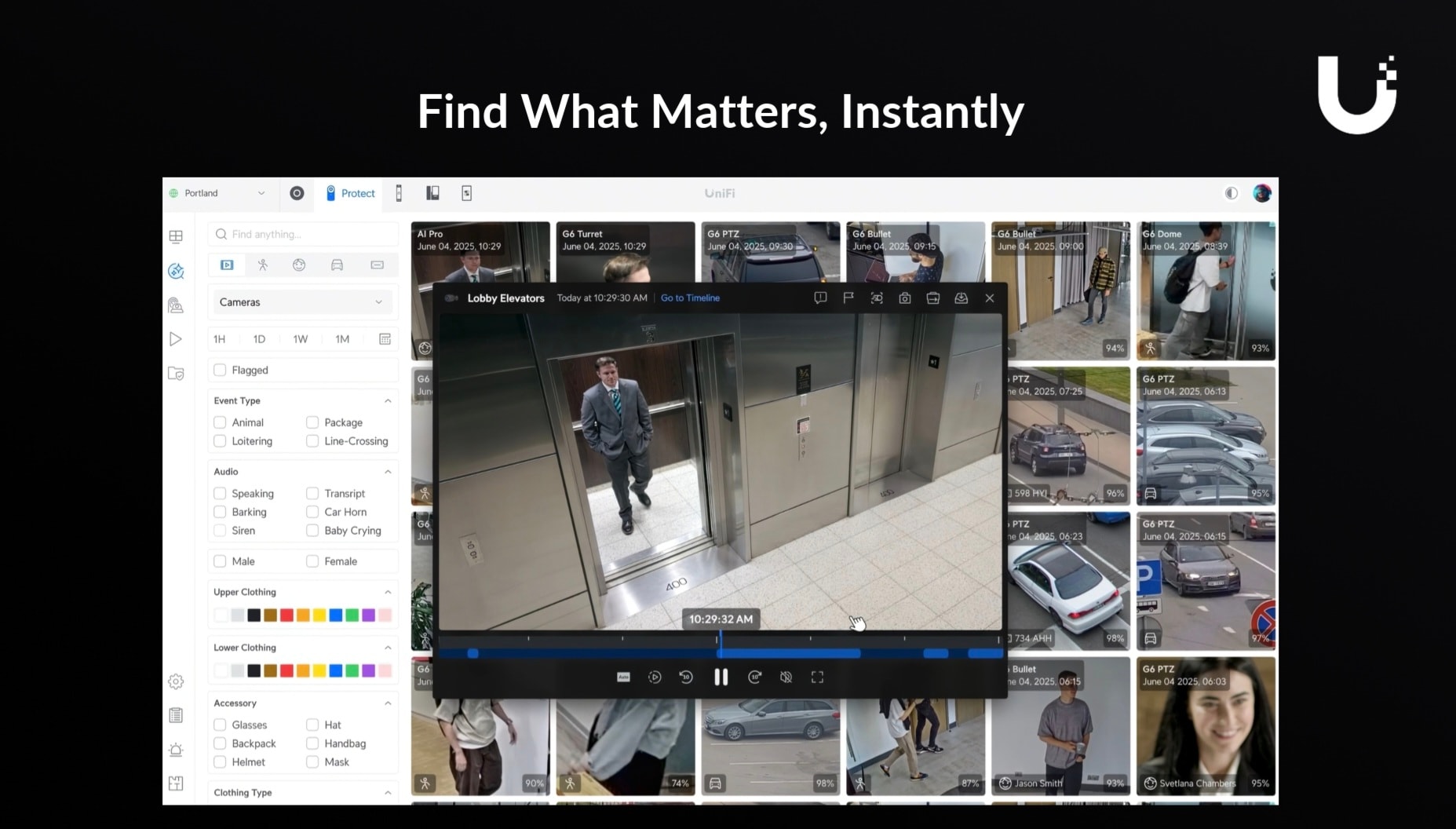
Task: Enable the Package event type checkbox
Action: (x=312, y=422)
